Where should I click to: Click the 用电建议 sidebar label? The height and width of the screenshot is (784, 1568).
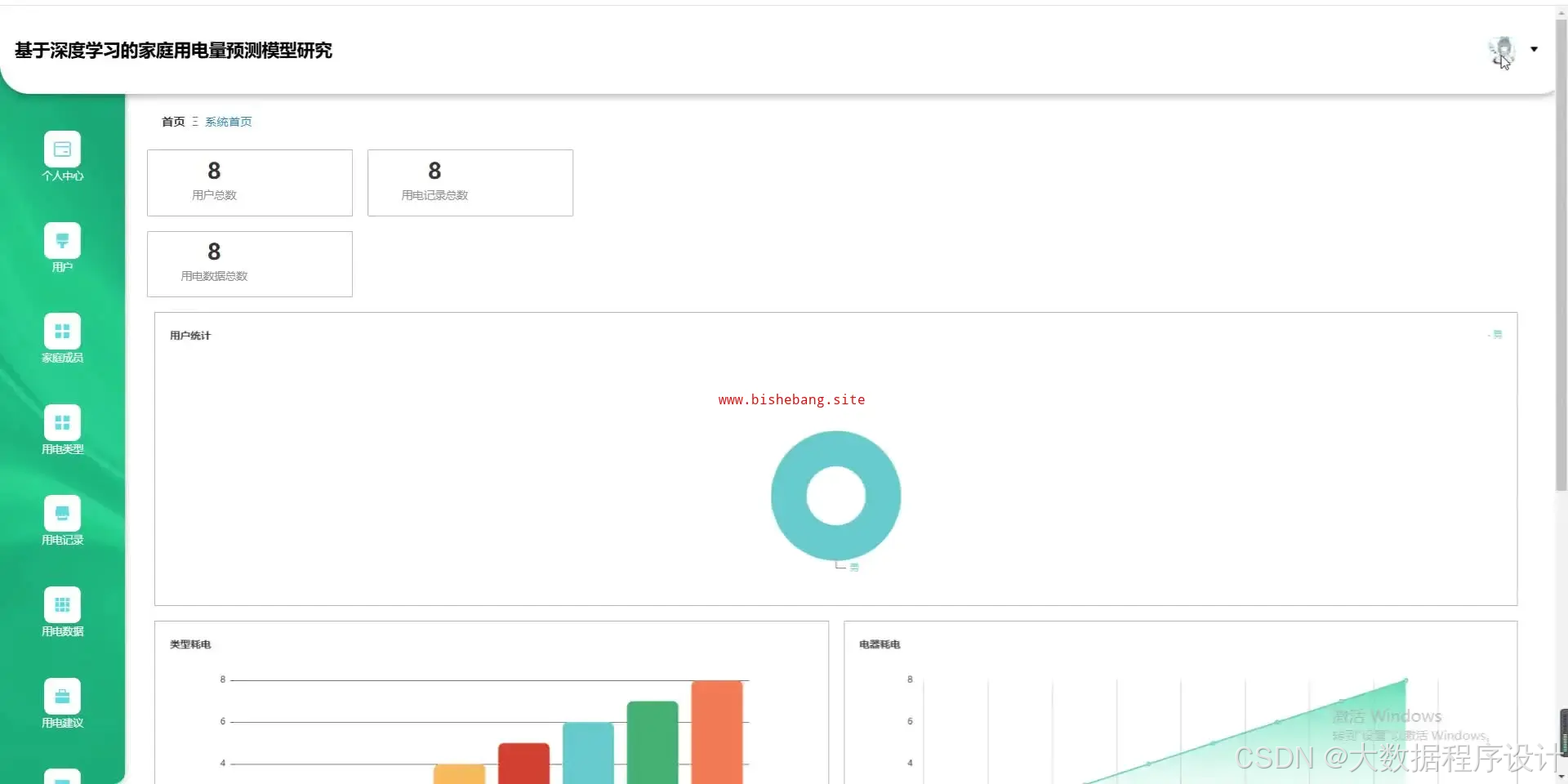tap(62, 723)
